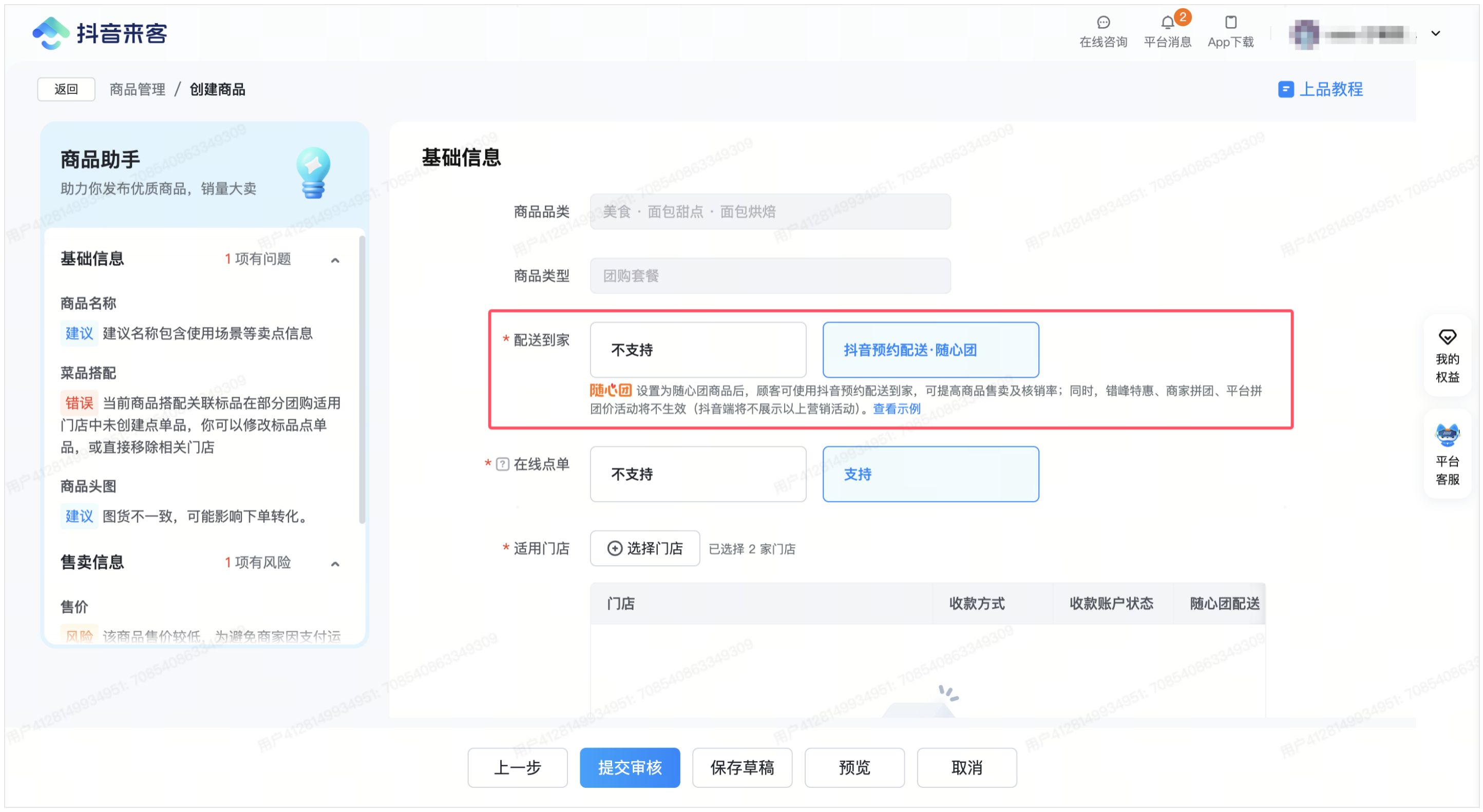Open the online consultation chat icon
The width and height of the screenshot is (1483, 812).
click(1103, 23)
